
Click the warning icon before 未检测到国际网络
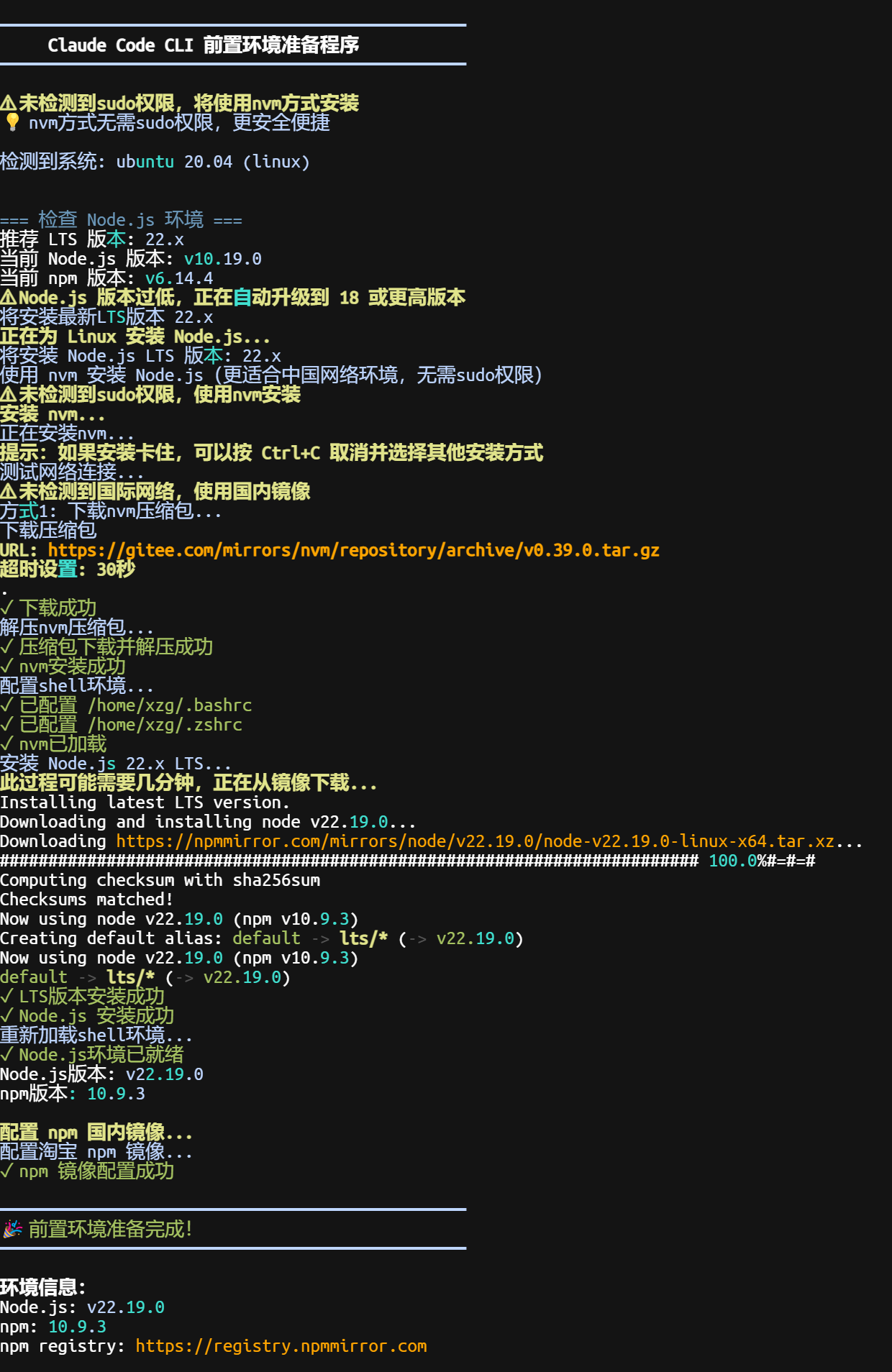[9, 492]
